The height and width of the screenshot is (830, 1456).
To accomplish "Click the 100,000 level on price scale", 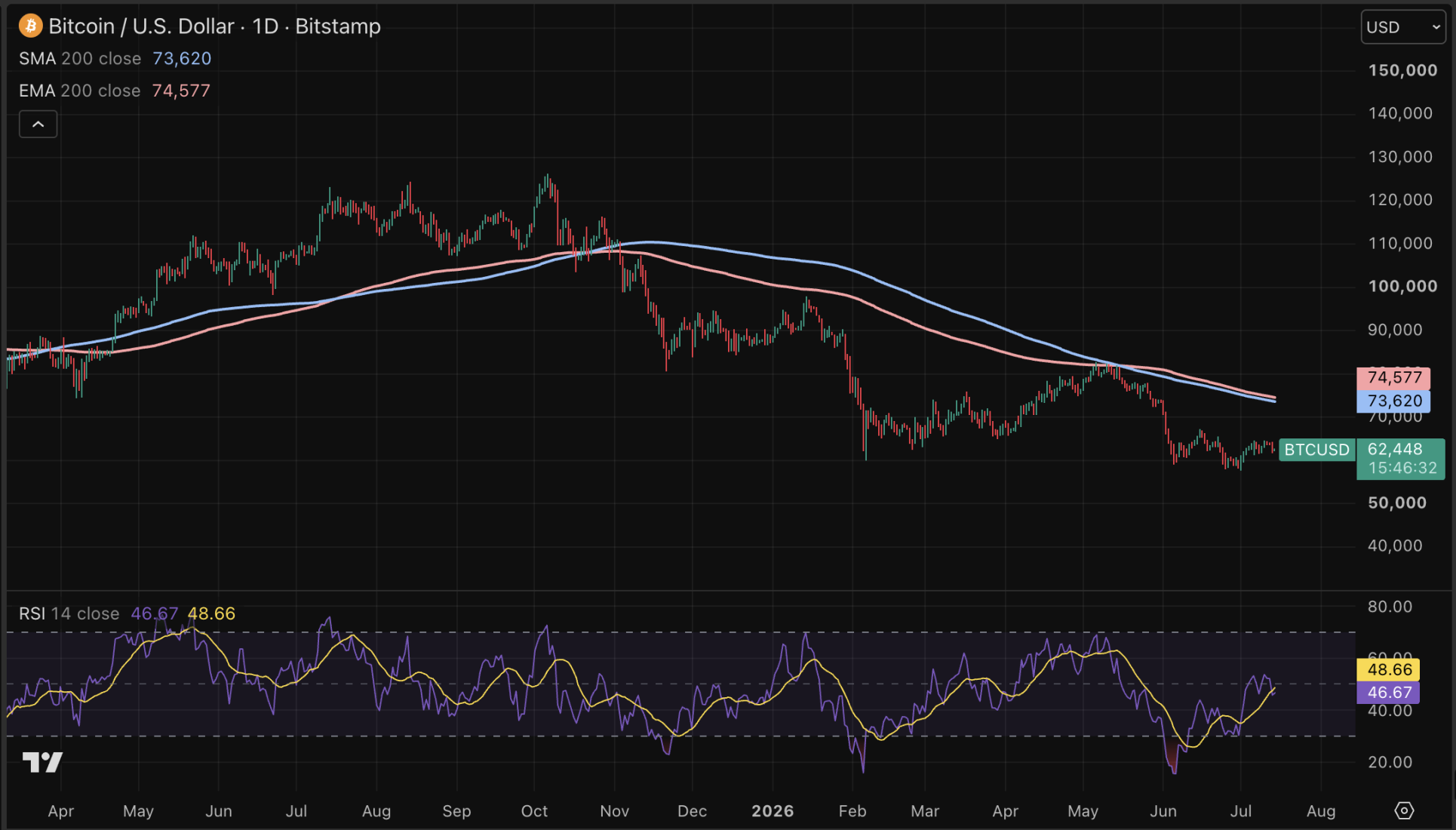I will coord(1402,286).
